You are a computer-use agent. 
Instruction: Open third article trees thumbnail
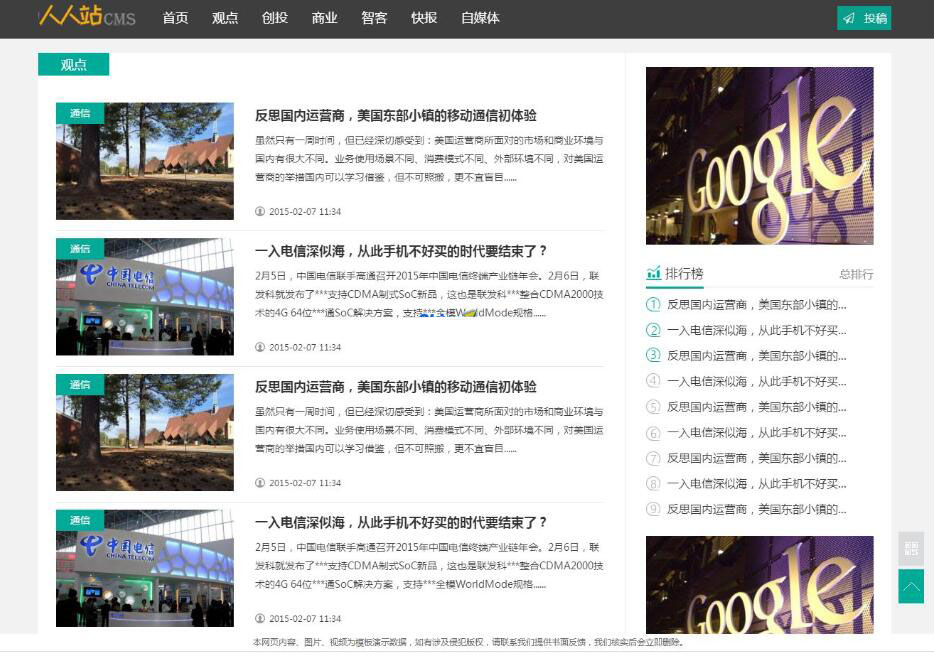click(145, 433)
